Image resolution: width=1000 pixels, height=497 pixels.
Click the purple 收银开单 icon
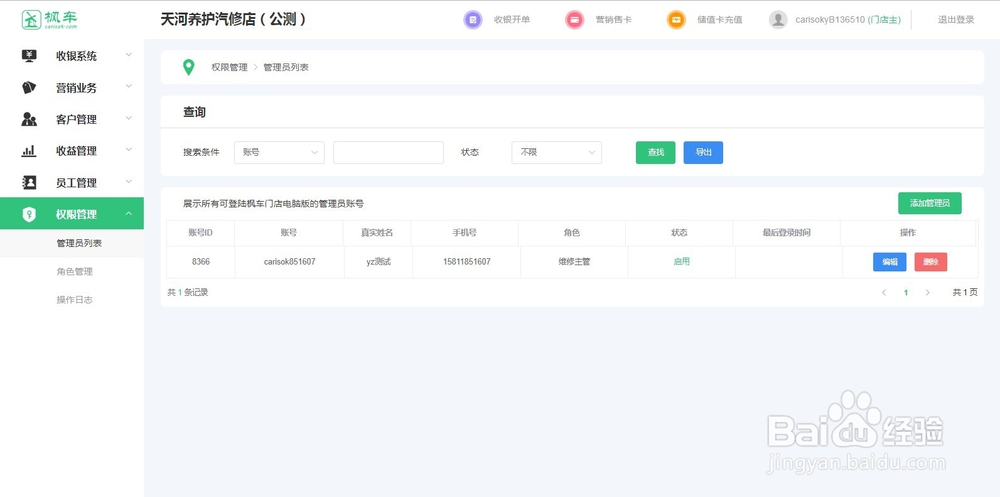point(473,20)
